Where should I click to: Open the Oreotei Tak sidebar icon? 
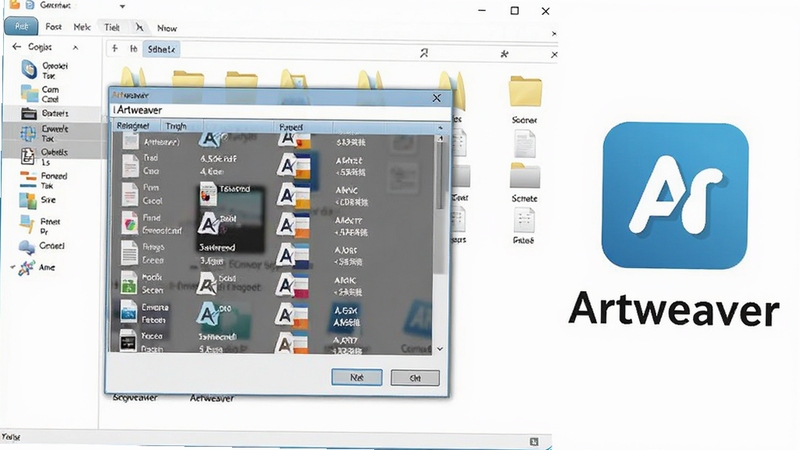29,69
